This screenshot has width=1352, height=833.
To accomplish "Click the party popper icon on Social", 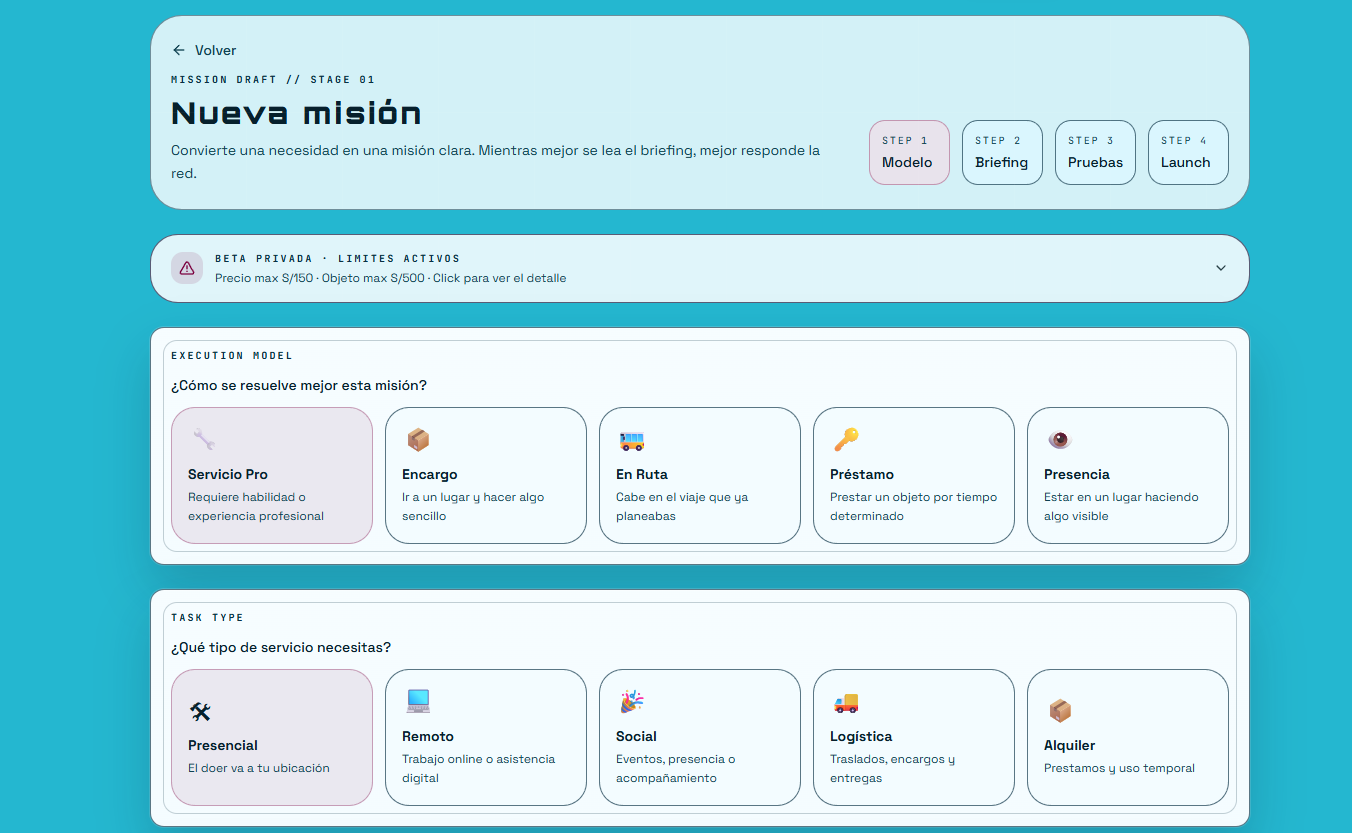I will pos(631,701).
